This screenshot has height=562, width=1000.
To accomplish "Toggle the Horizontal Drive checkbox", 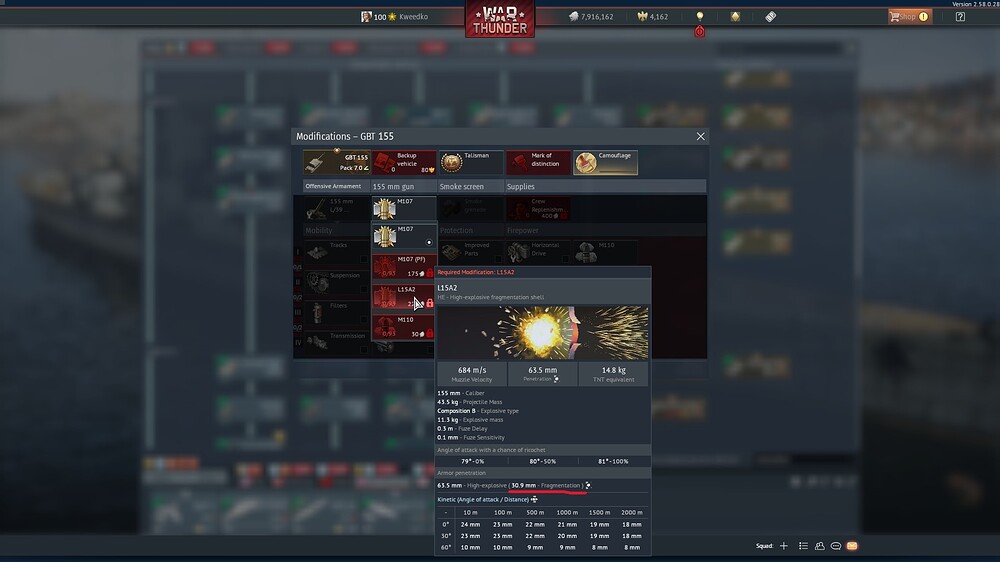I will 566,259.
